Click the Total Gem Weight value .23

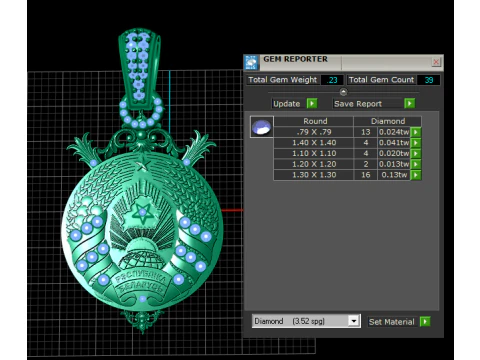[x=332, y=80]
